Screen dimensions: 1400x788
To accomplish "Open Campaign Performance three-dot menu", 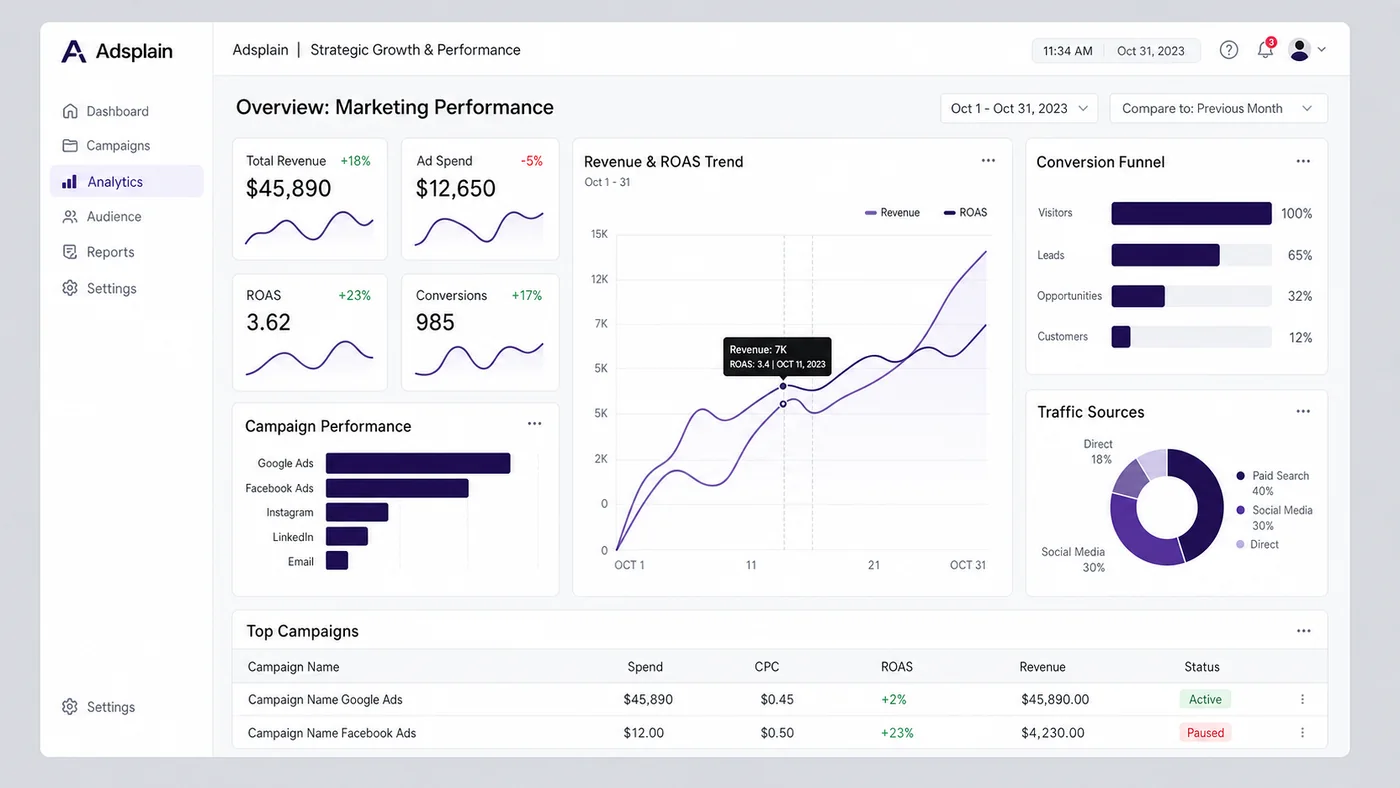I will click(x=535, y=424).
